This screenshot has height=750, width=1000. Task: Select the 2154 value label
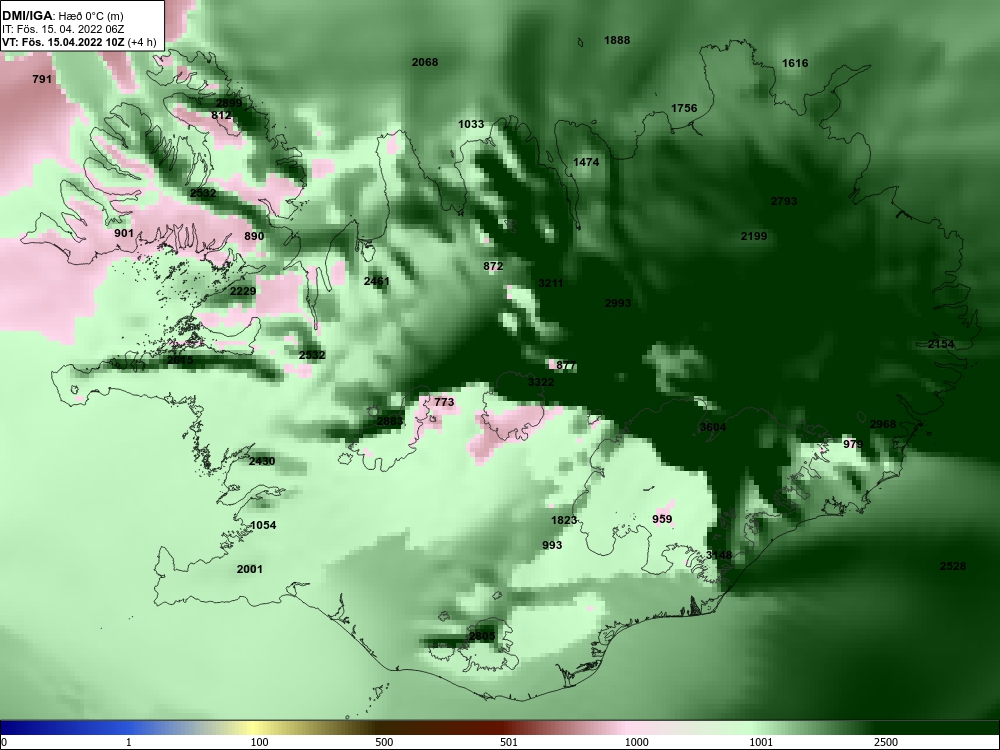[941, 344]
